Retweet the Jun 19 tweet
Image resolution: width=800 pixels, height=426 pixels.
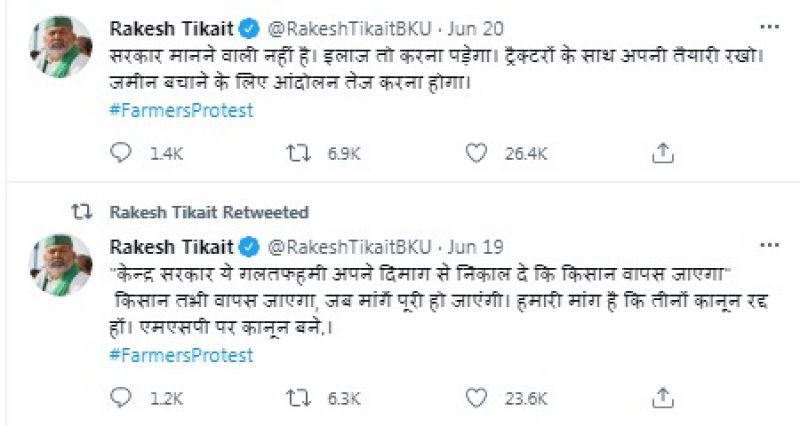298,397
